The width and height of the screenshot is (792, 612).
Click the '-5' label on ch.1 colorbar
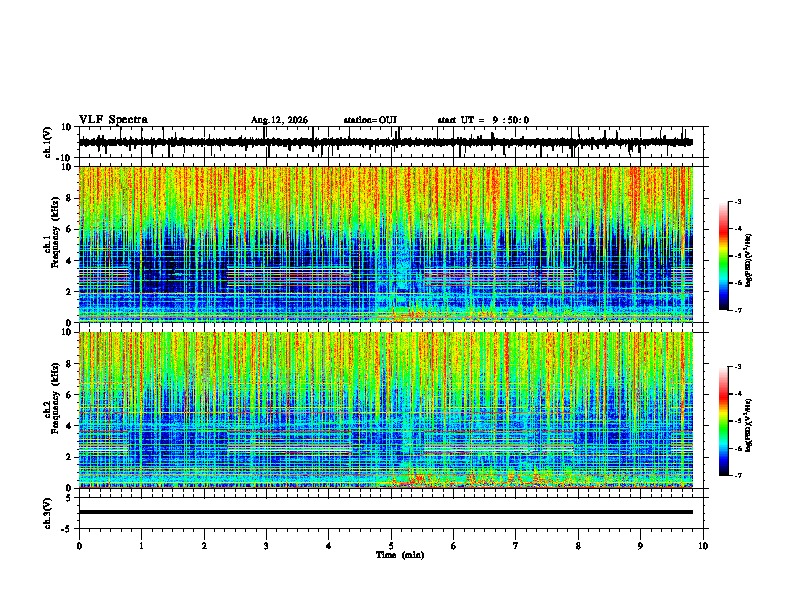[x=737, y=256]
